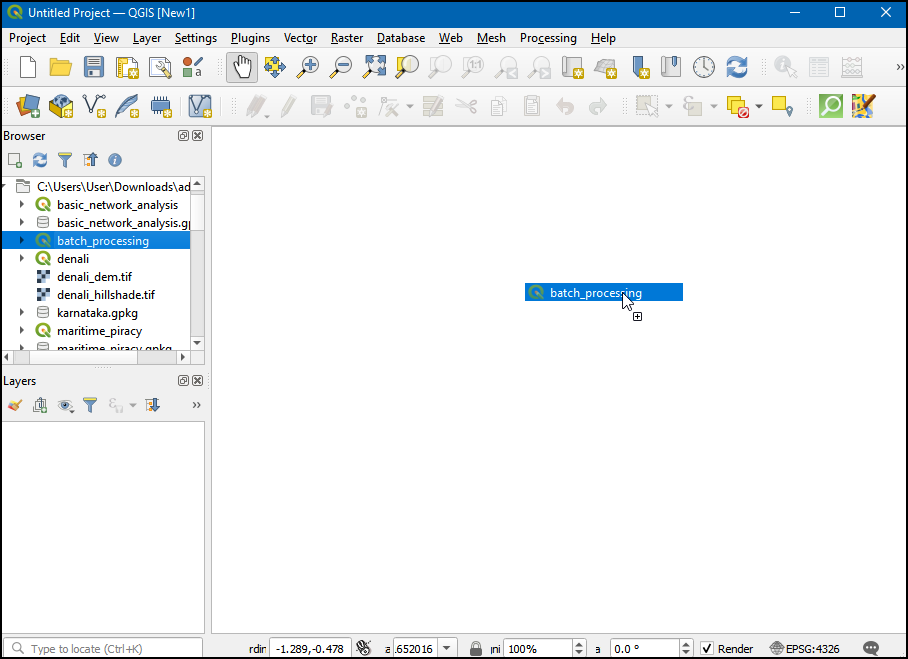Open the Layer menu

(147, 38)
